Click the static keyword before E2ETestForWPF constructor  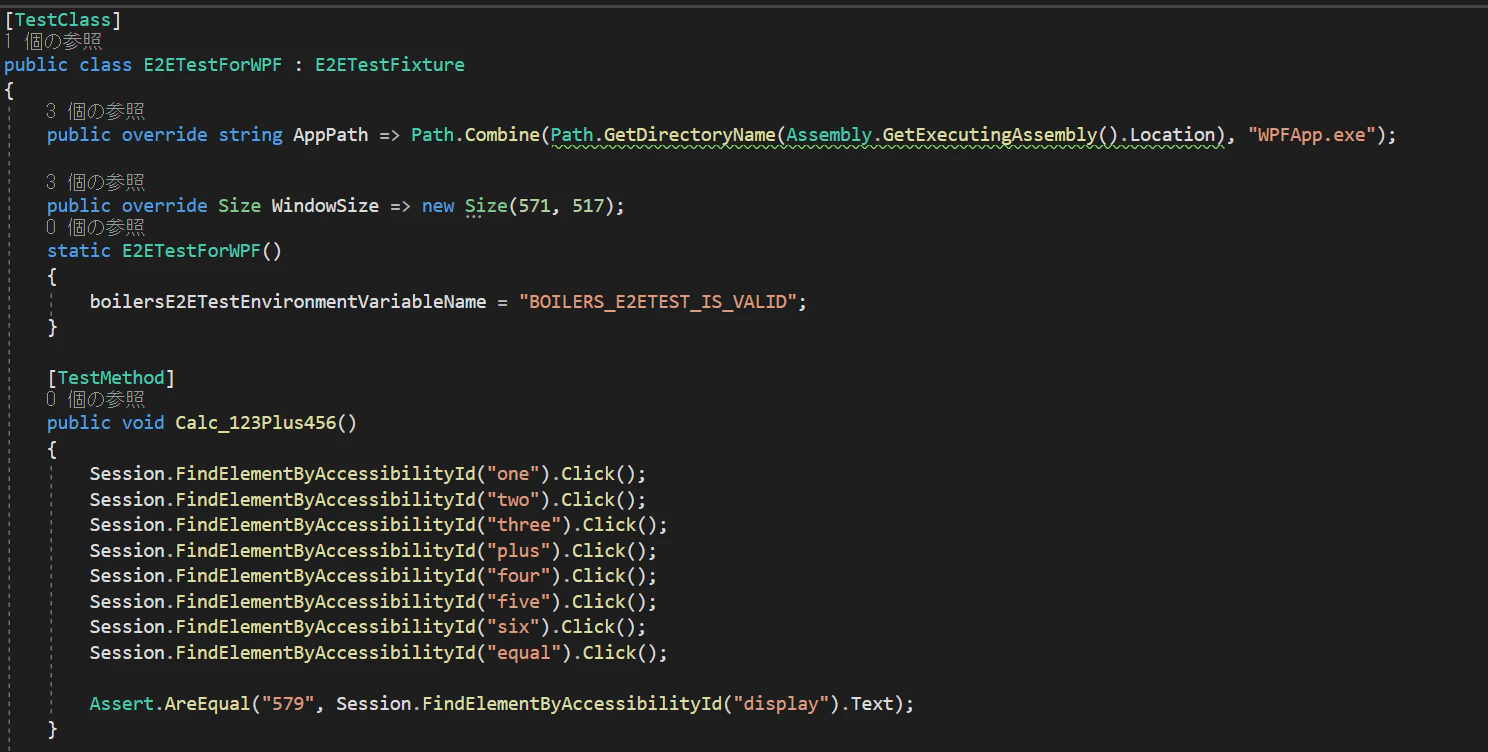coord(79,251)
